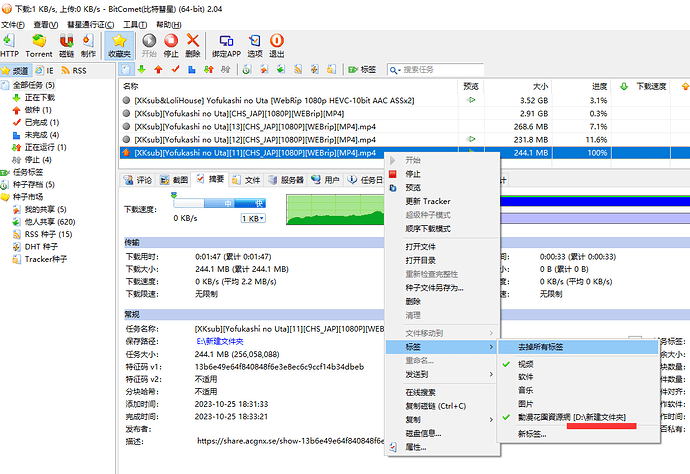Viewport: 690px width, 474px height.
Task: Click the download speed priority slider
Action: coord(219,203)
